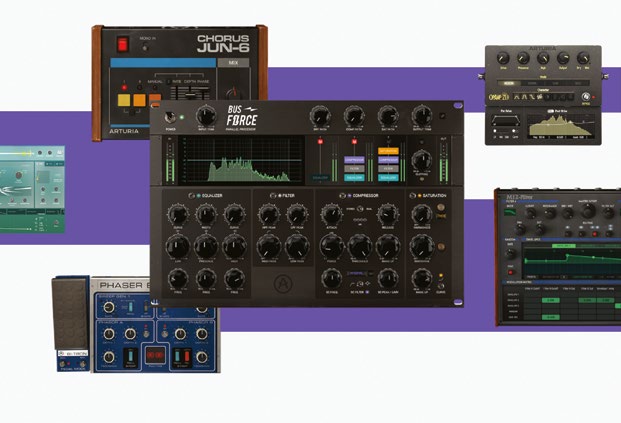Viewport: 621px width, 423px height.
Task: Click the Mix knob on Chorus JUN-6
Action: (233, 92)
